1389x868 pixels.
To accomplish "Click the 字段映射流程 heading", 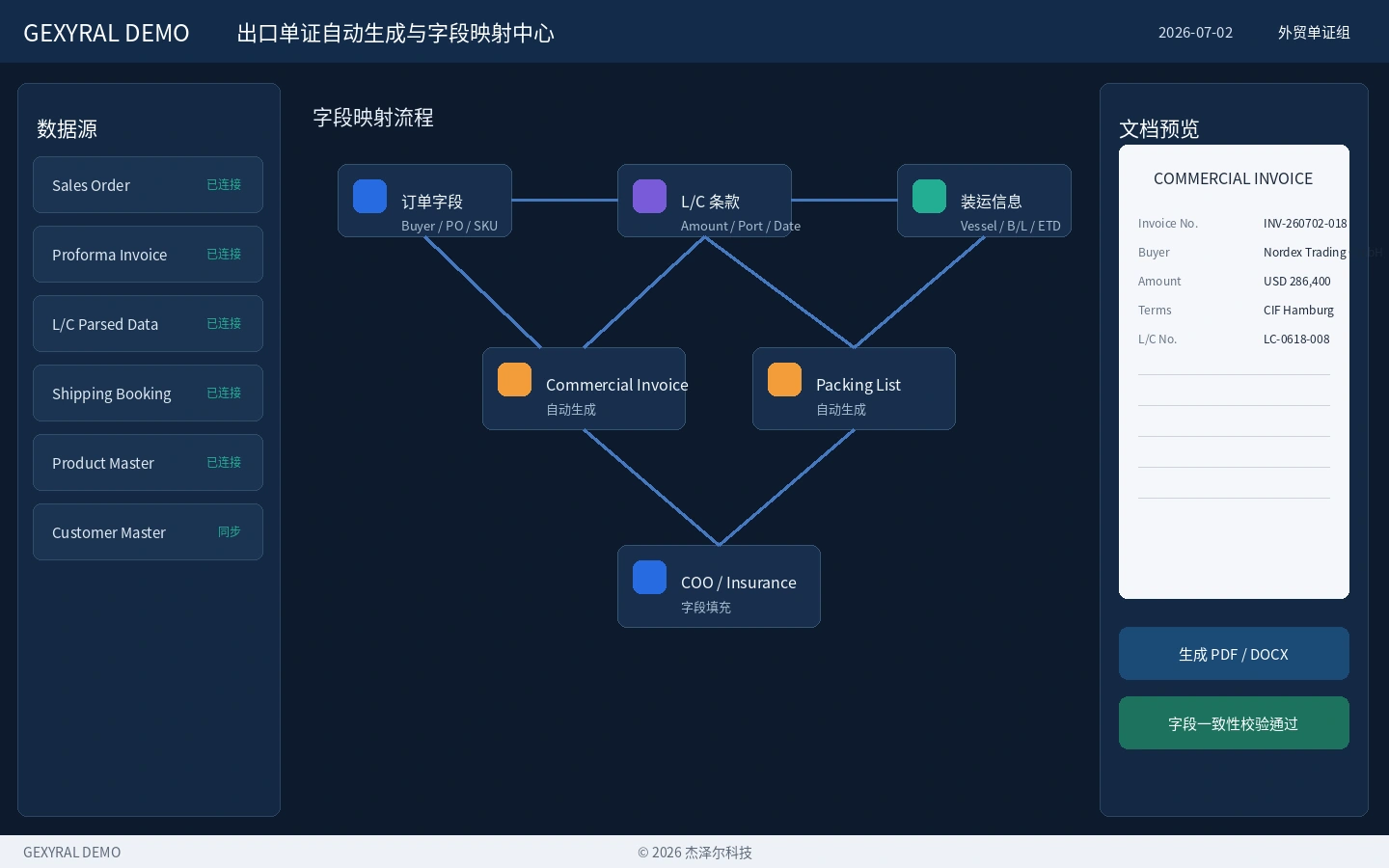I will point(373,118).
